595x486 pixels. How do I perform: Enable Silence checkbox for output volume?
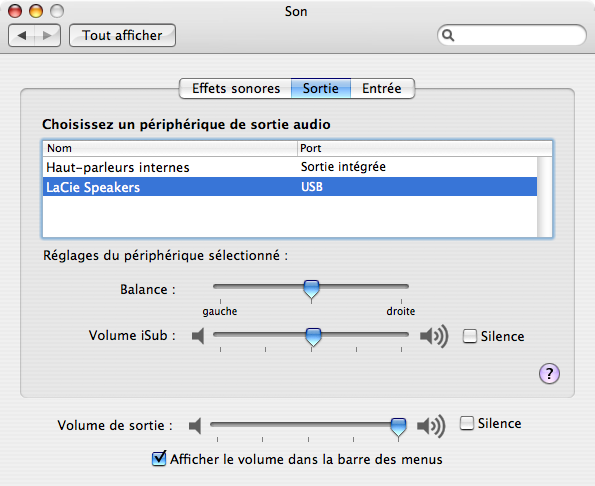click(467, 423)
